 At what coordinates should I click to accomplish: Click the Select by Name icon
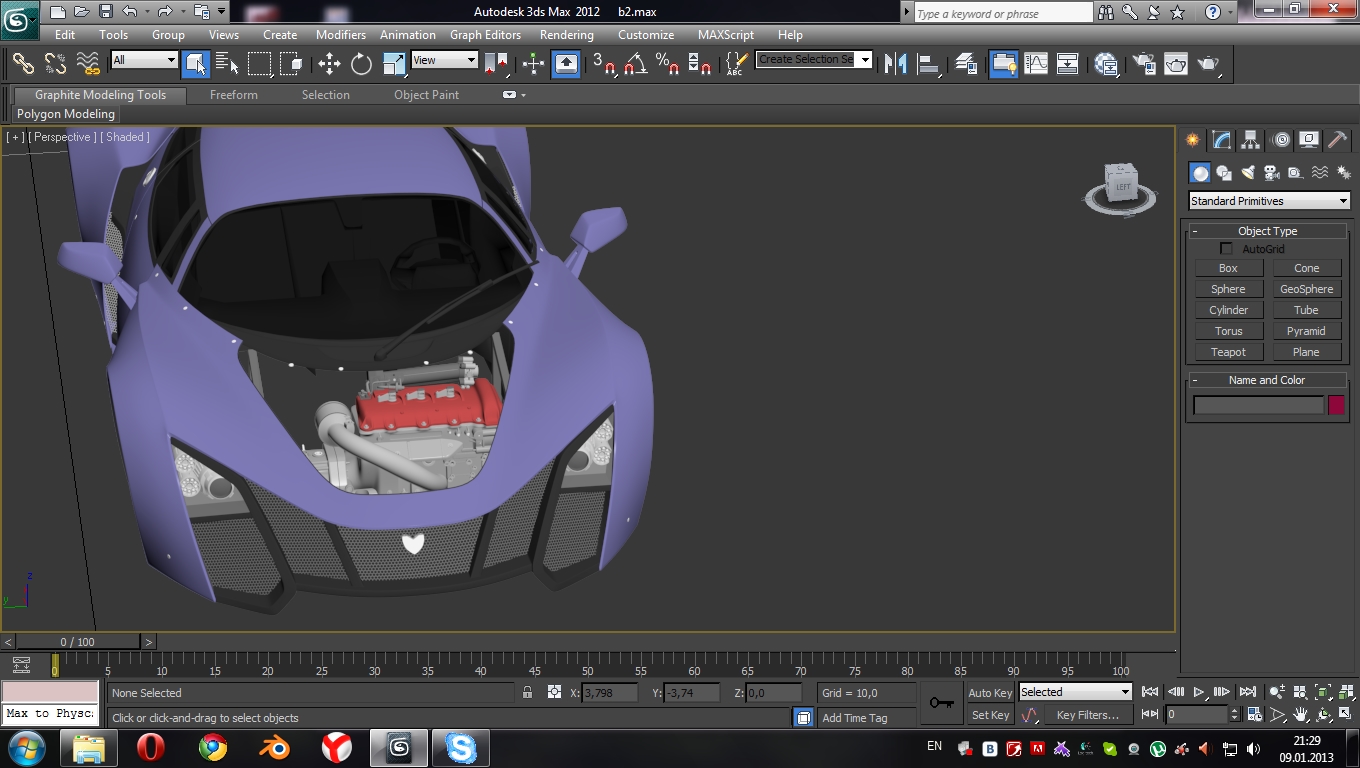[x=227, y=64]
